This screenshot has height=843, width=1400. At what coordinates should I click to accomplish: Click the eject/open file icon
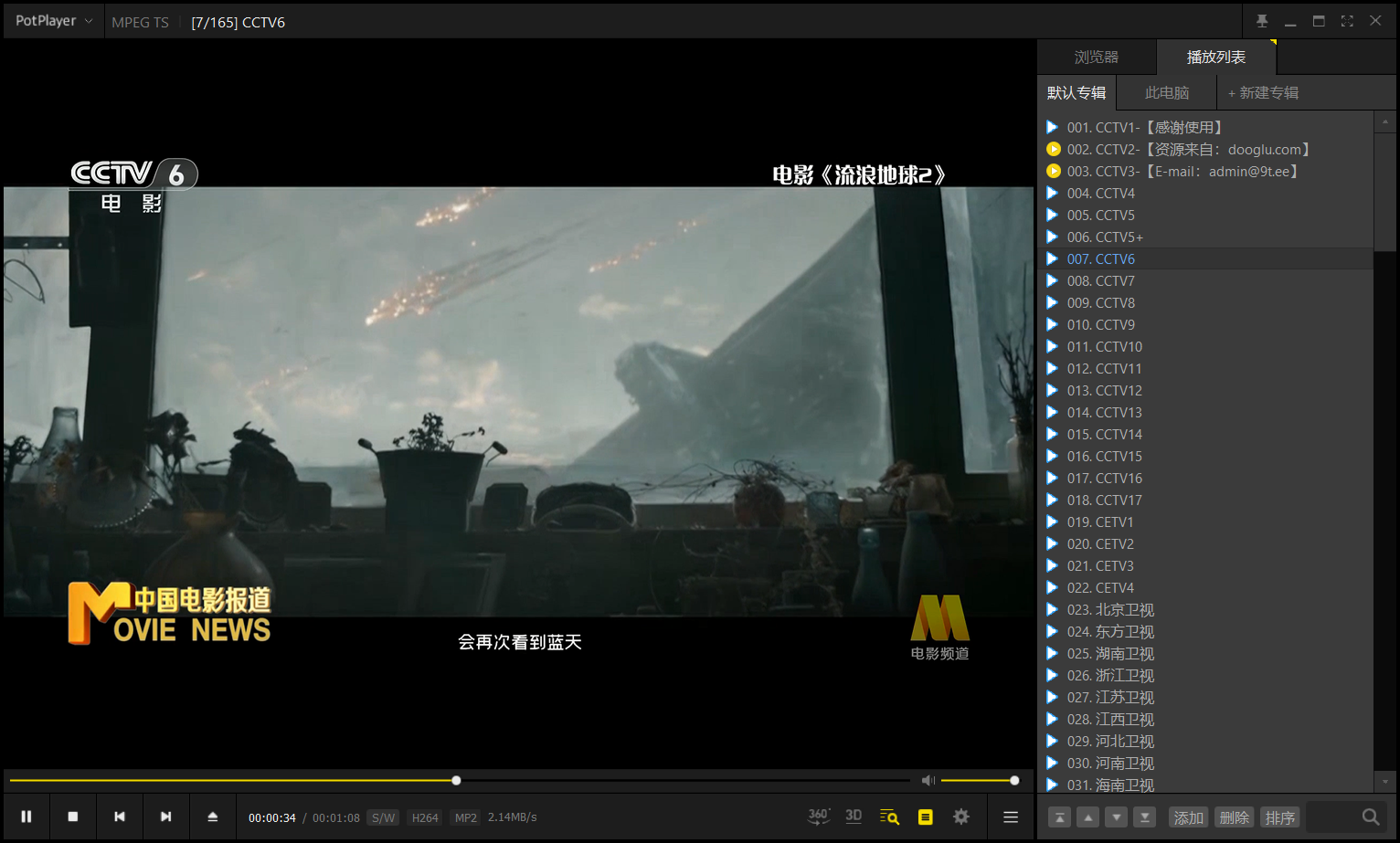click(213, 817)
